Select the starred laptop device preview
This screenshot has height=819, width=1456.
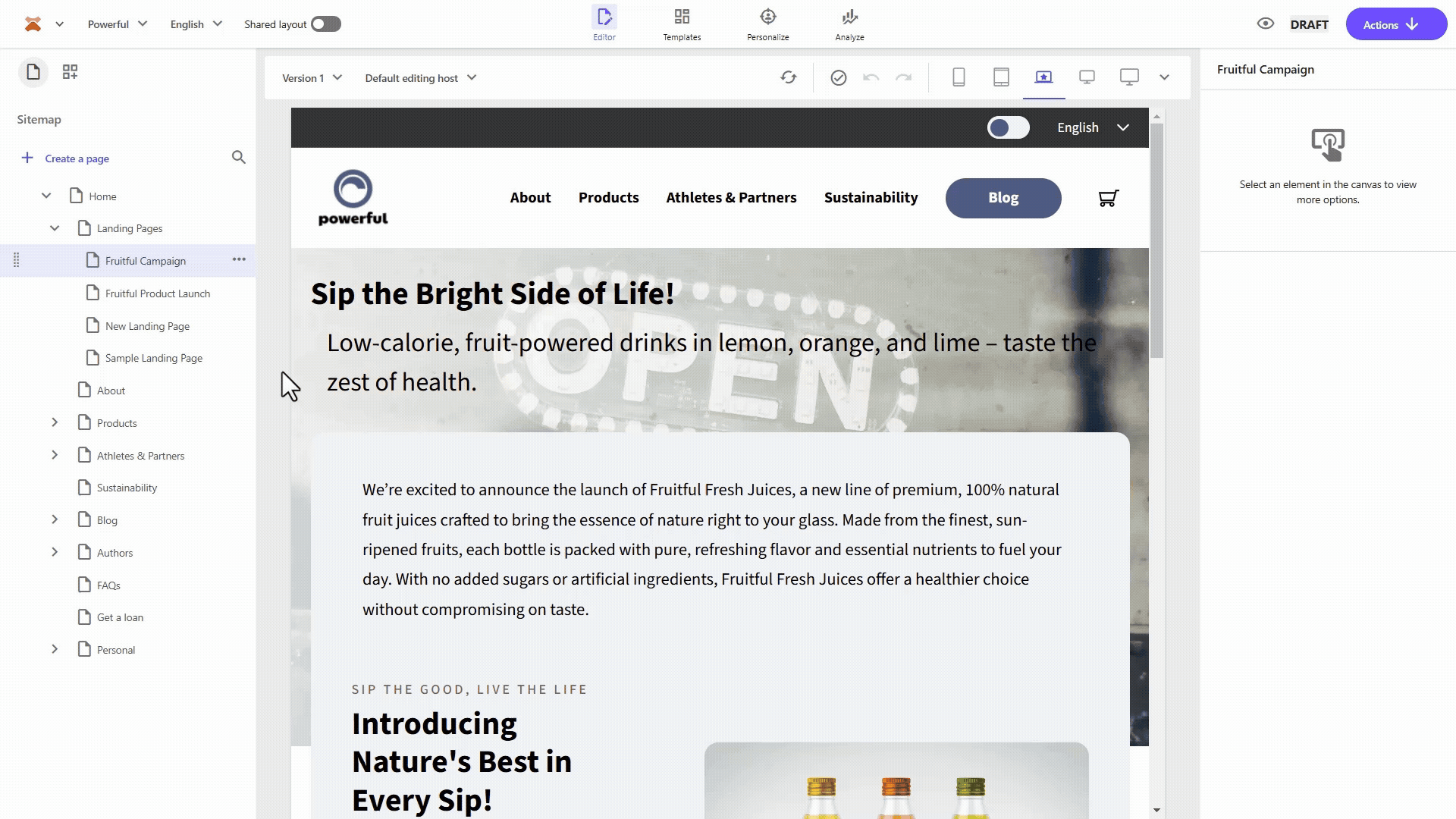click(x=1044, y=77)
